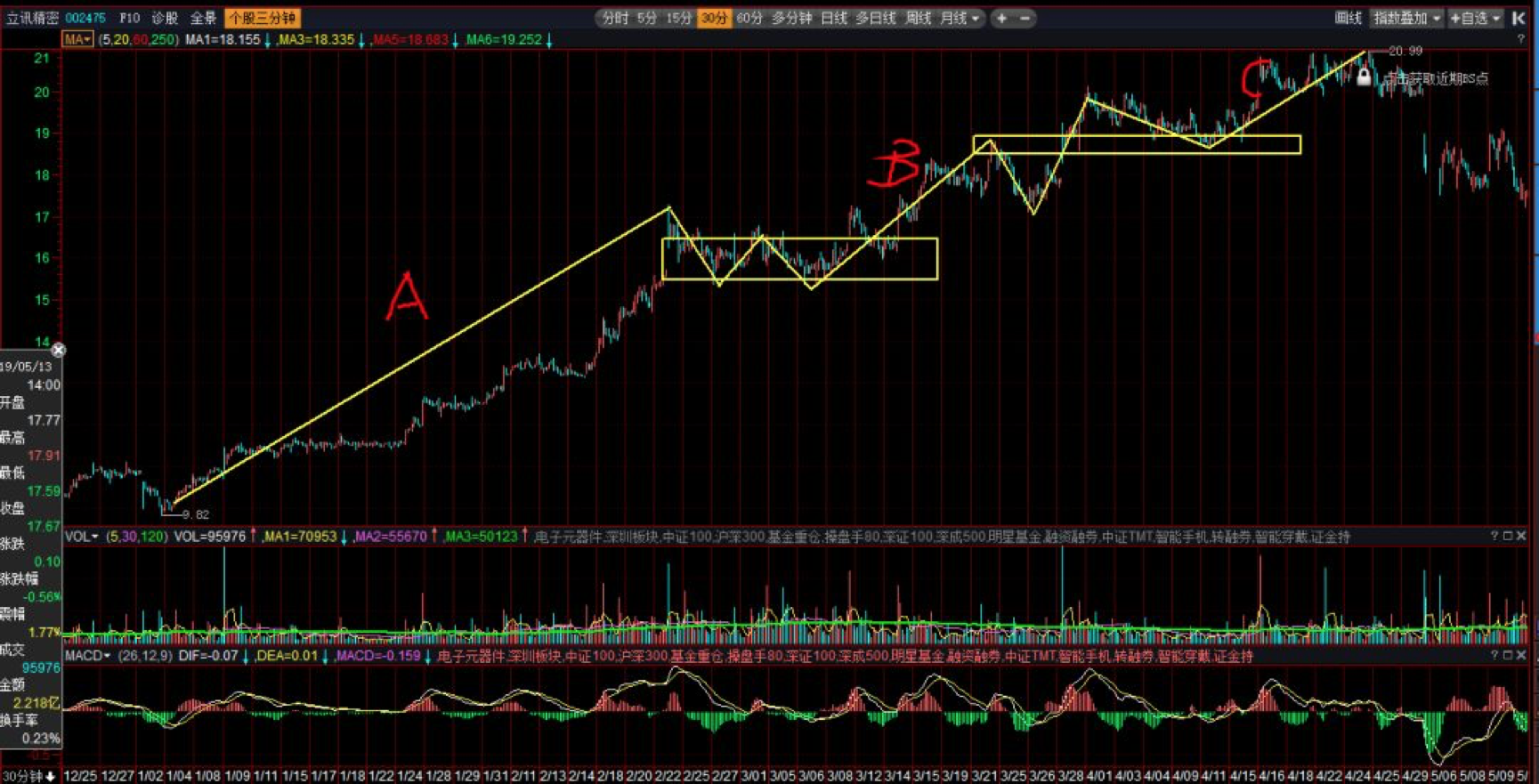Image resolution: width=1539 pixels, height=784 pixels.
Task: Maximize the MACD indicator panel
Action: pos(1508,655)
